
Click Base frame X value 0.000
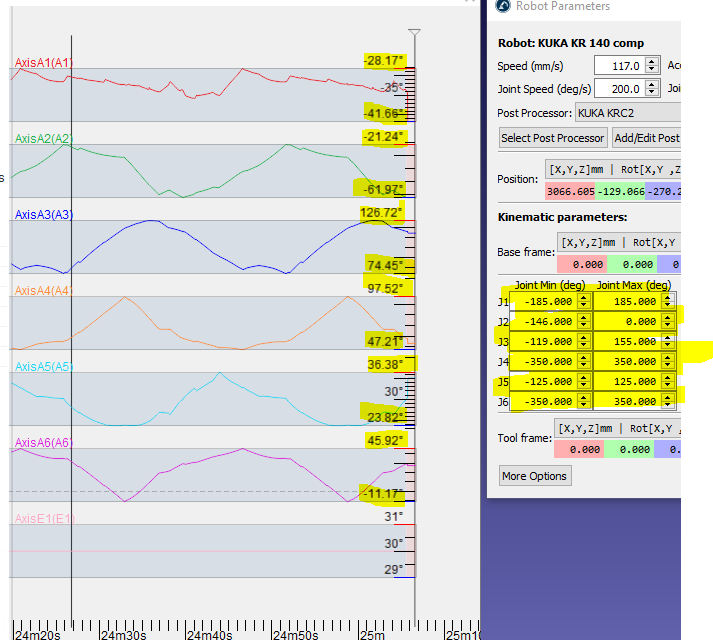click(582, 264)
